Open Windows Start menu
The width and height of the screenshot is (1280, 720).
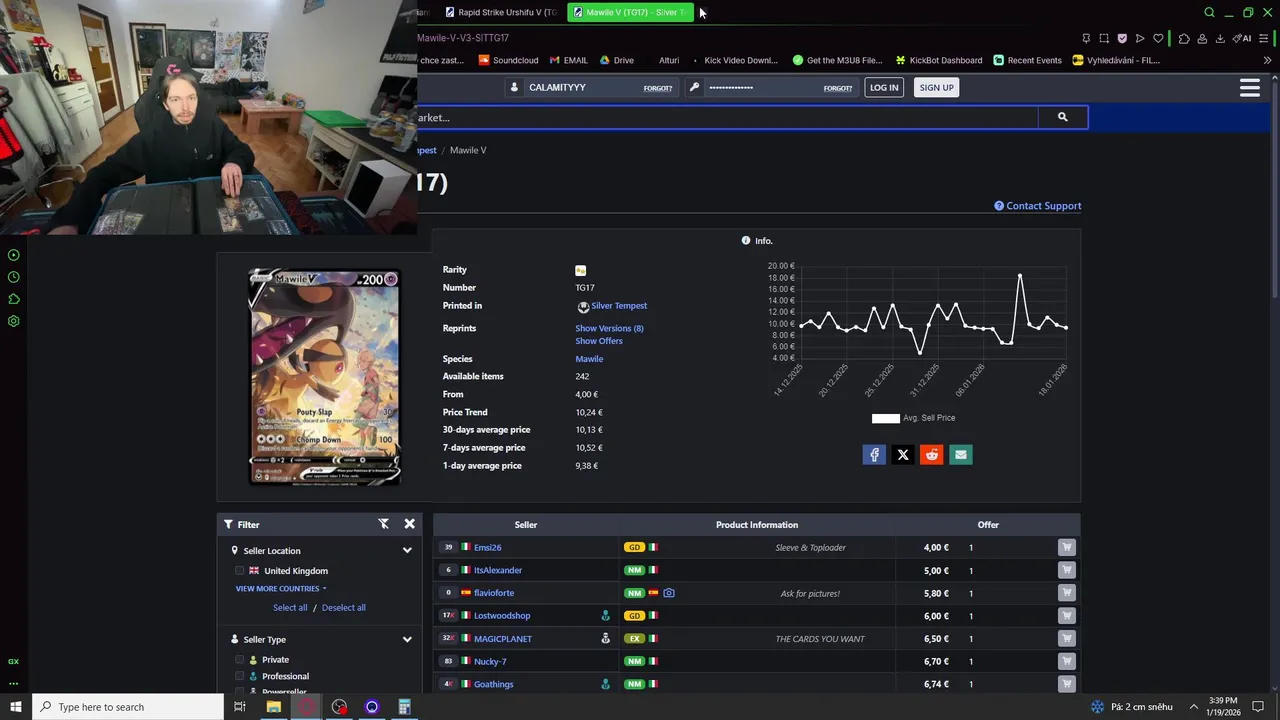(x=15, y=707)
